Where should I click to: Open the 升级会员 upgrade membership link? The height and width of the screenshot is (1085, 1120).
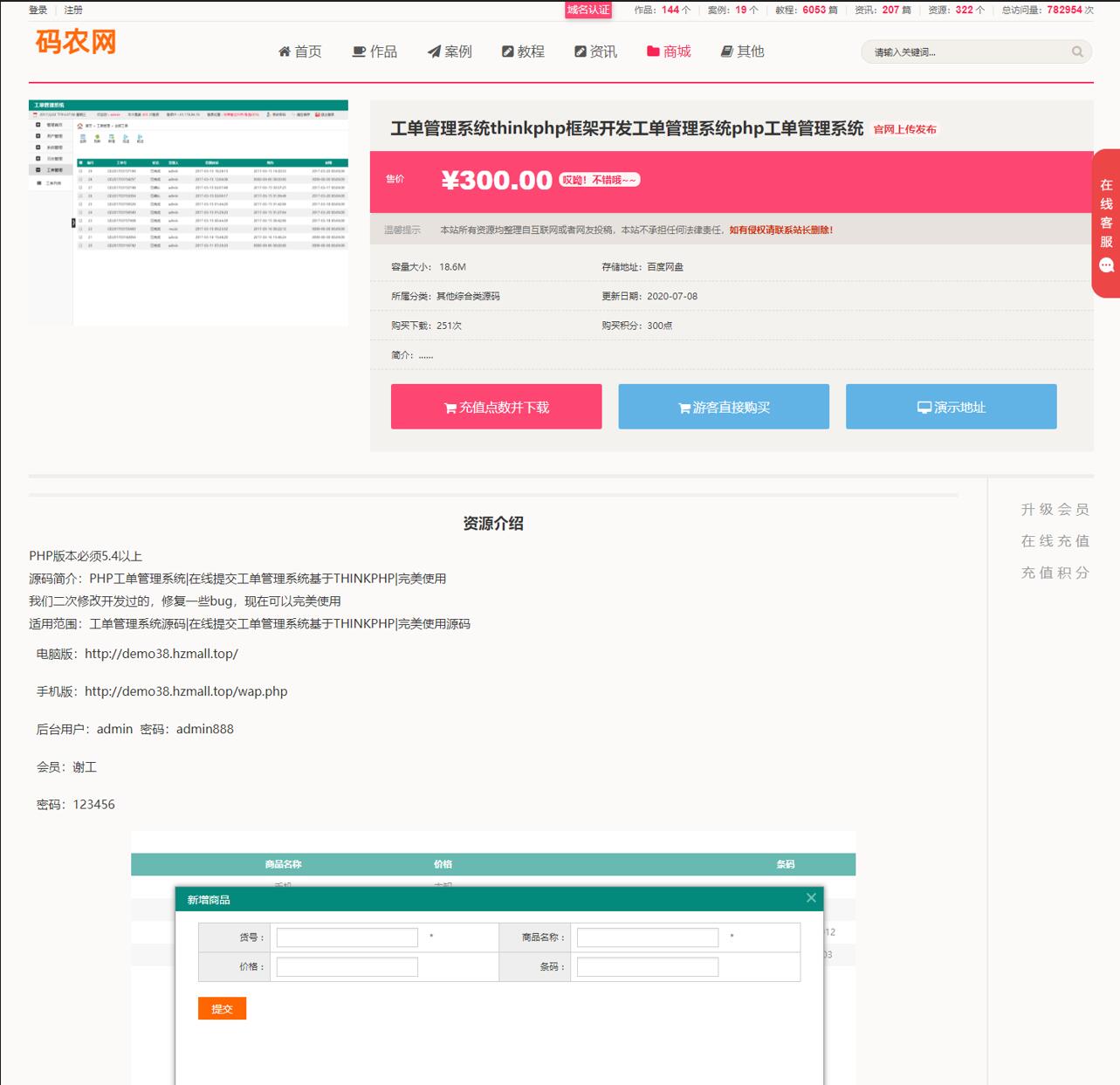click(x=1055, y=510)
